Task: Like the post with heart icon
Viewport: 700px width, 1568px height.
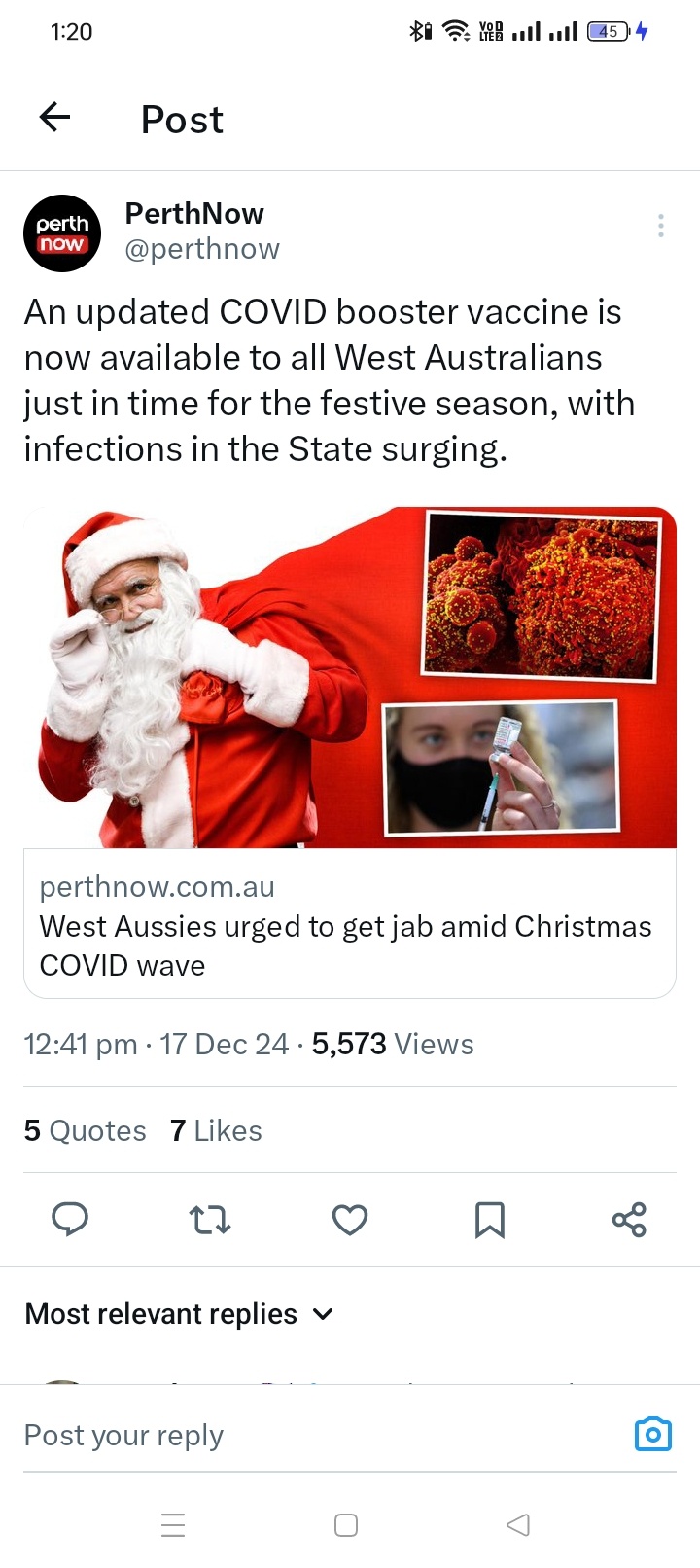Action: pyautogui.click(x=350, y=1219)
